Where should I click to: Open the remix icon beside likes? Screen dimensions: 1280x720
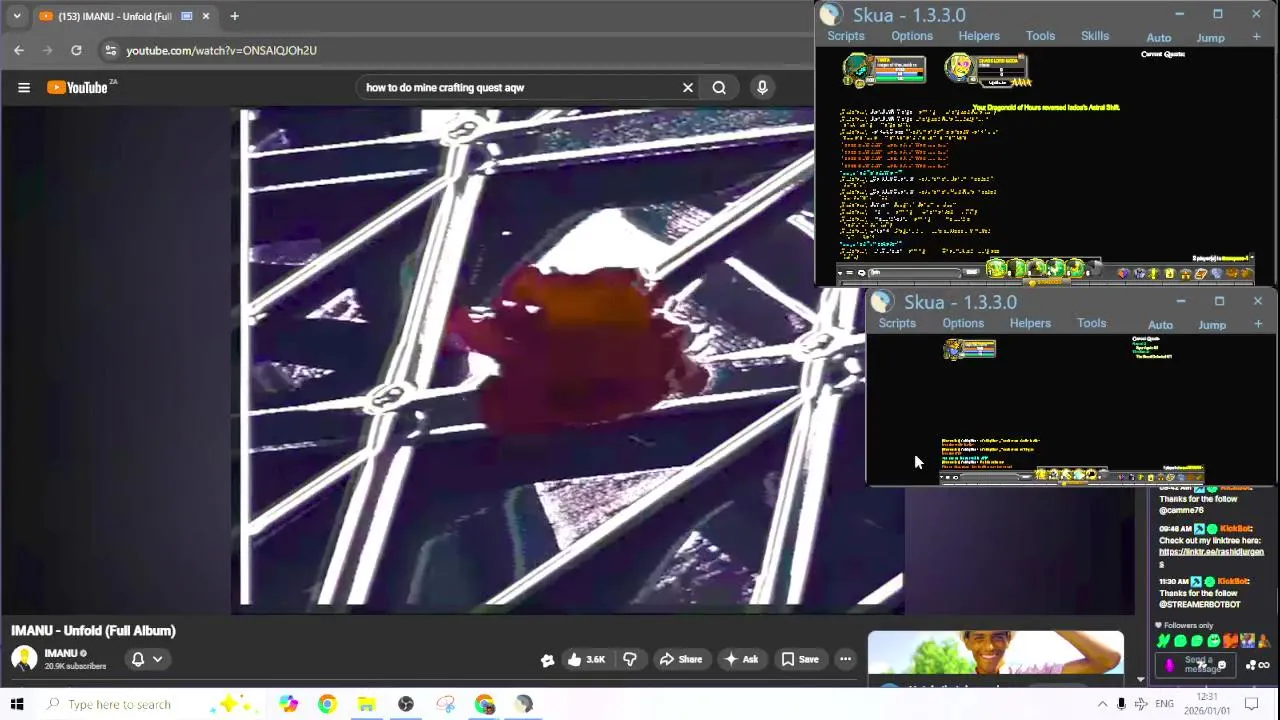tap(547, 659)
